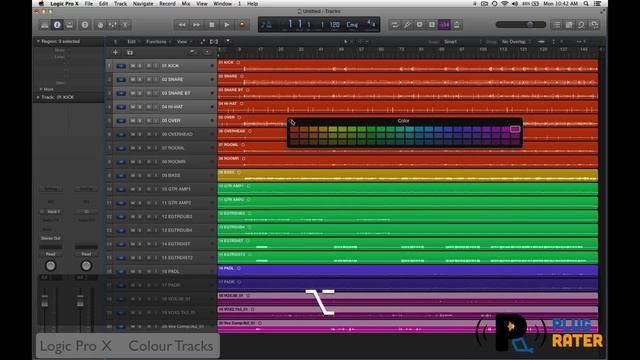Open the Tuner with the tuning fork icon
The image size is (640, 360).
click(x=407, y=25)
